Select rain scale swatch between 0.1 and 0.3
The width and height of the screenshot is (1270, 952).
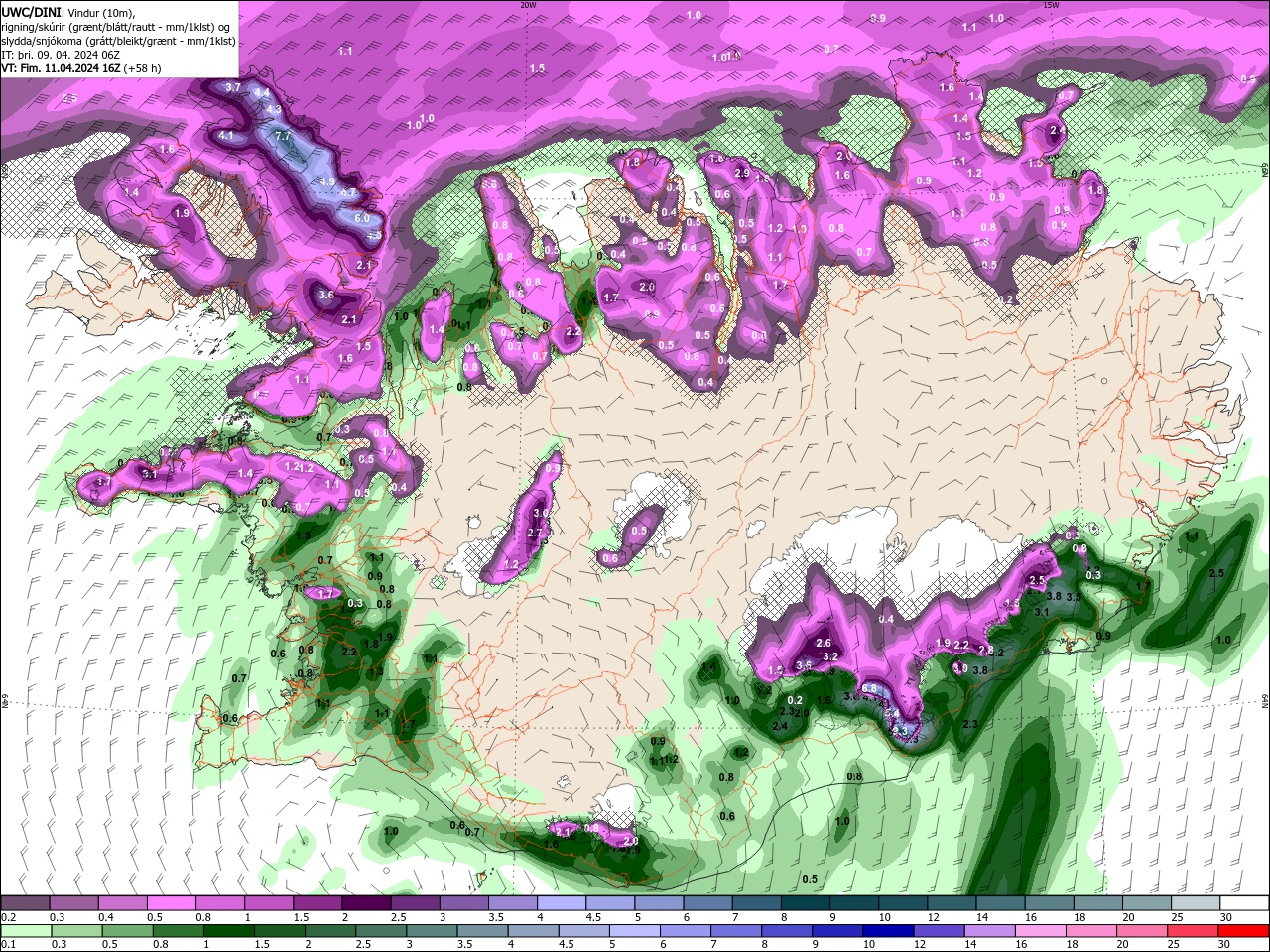26,930
